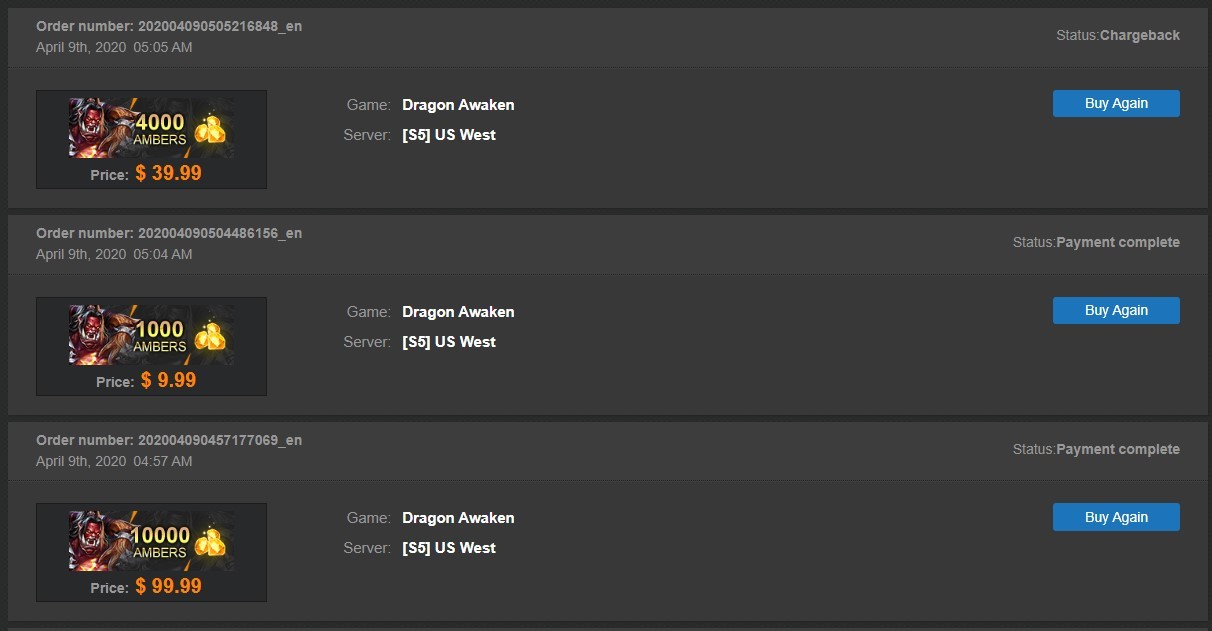This screenshot has height=631, width=1212.
Task: Click the $ 9.99 price text
Action: 168,380
